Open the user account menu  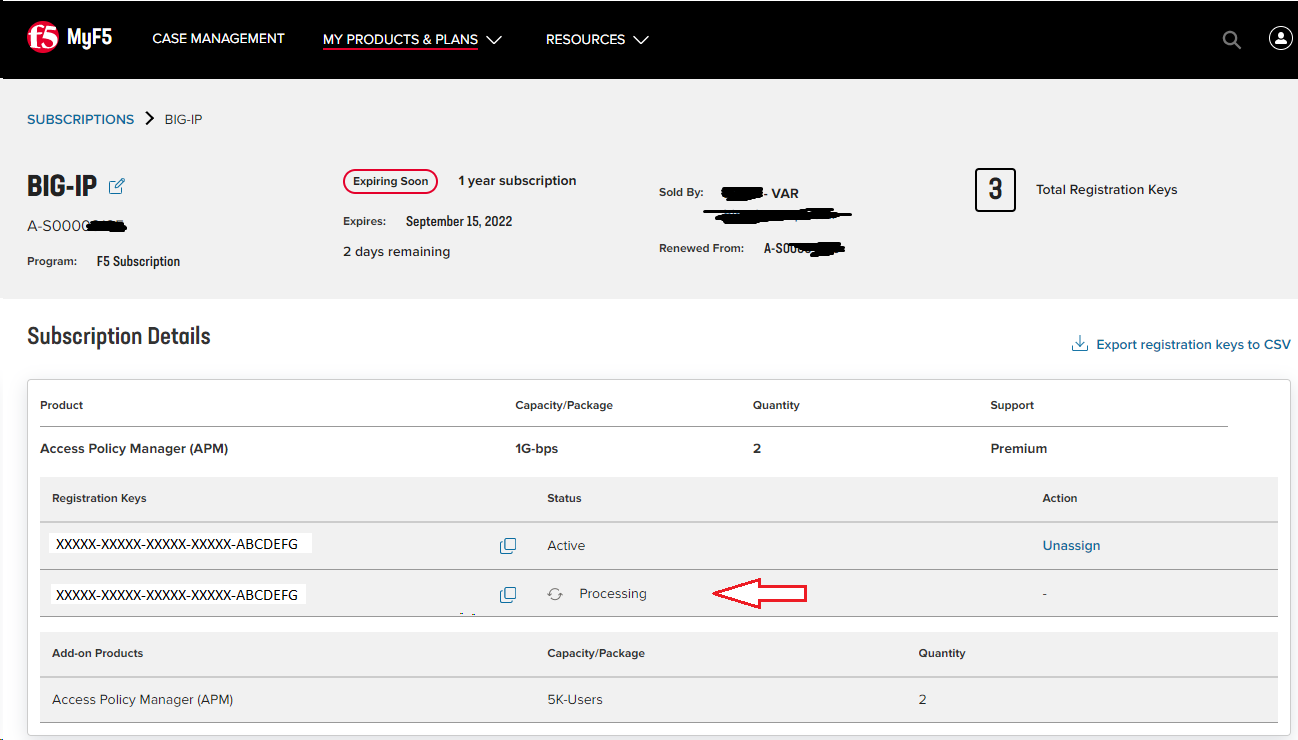pos(1280,38)
